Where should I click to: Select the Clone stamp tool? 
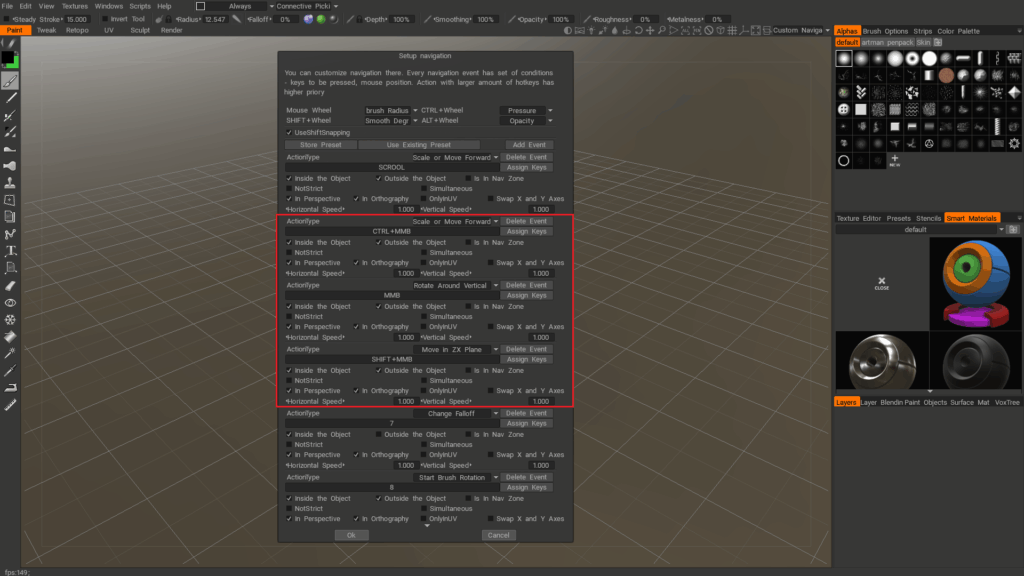10,183
